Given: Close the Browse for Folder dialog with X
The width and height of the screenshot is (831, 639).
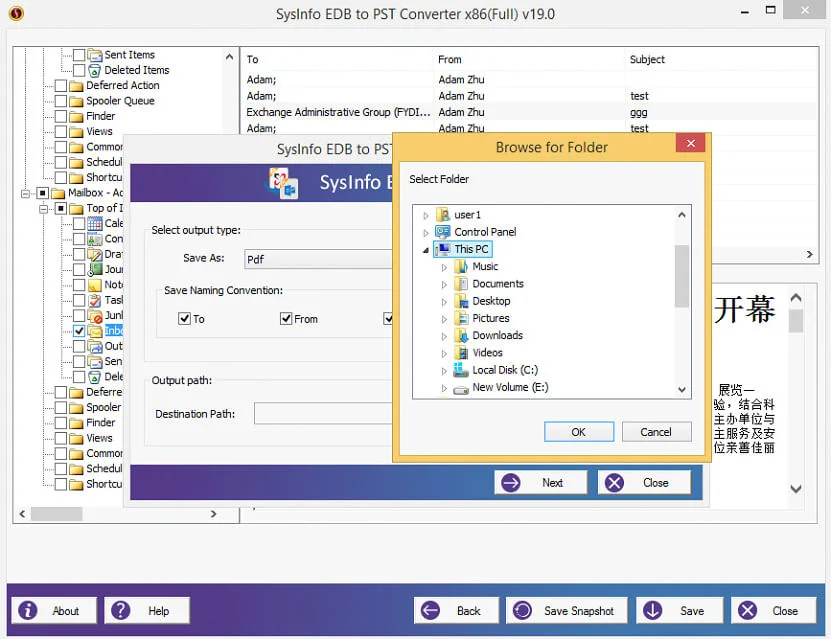Looking at the screenshot, I should coord(691,144).
